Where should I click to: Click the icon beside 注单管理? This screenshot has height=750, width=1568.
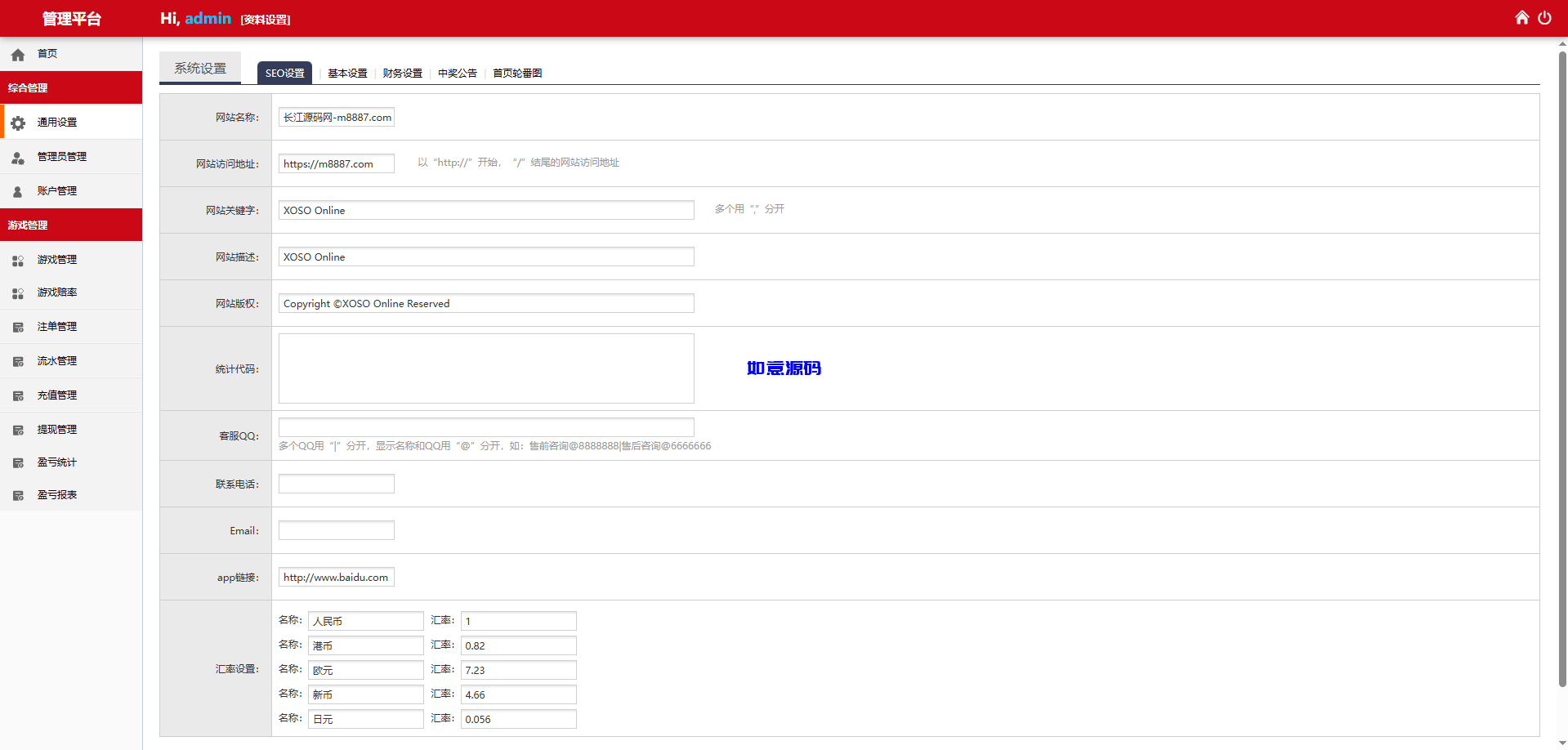[18, 328]
